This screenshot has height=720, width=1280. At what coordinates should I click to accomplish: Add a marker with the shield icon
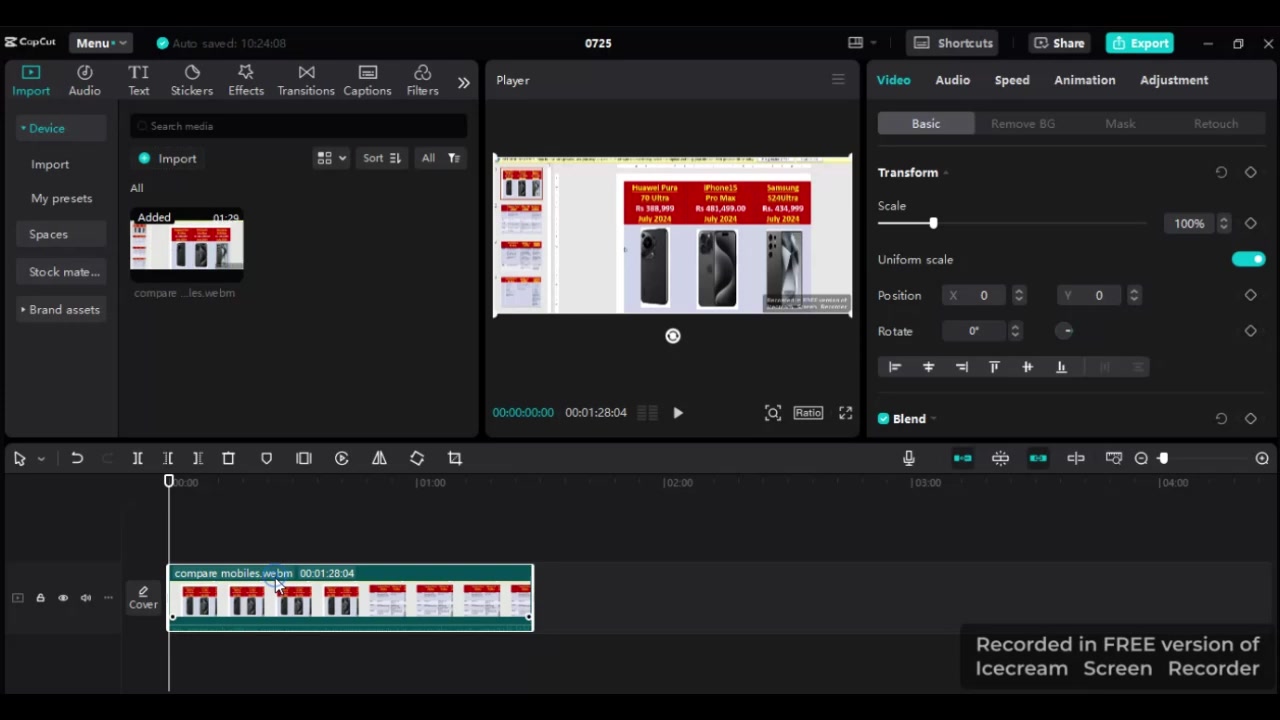click(266, 458)
